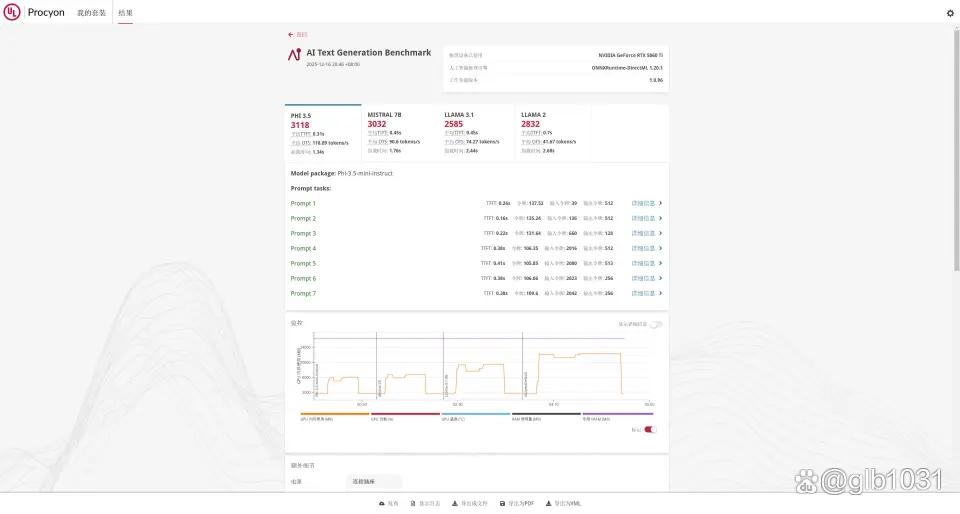Viewport: 960px width, 514px height.
Task: Click the AI Text Generation Benchmark icon
Action: pos(294,55)
